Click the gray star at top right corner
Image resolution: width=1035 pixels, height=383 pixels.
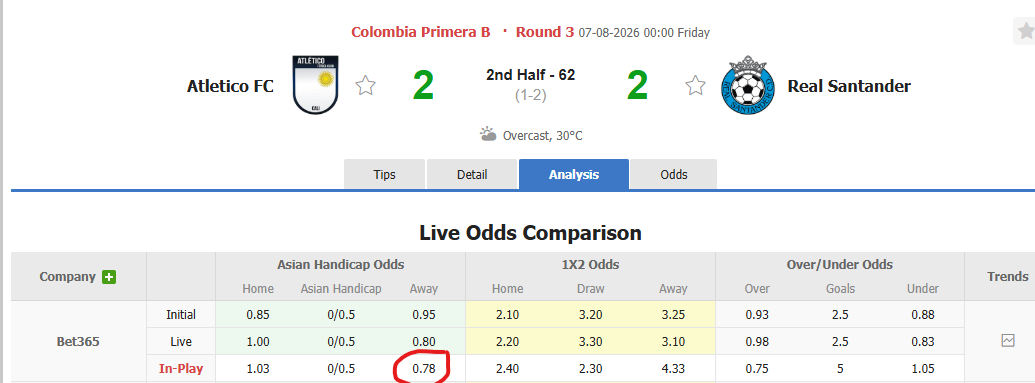[1026, 31]
